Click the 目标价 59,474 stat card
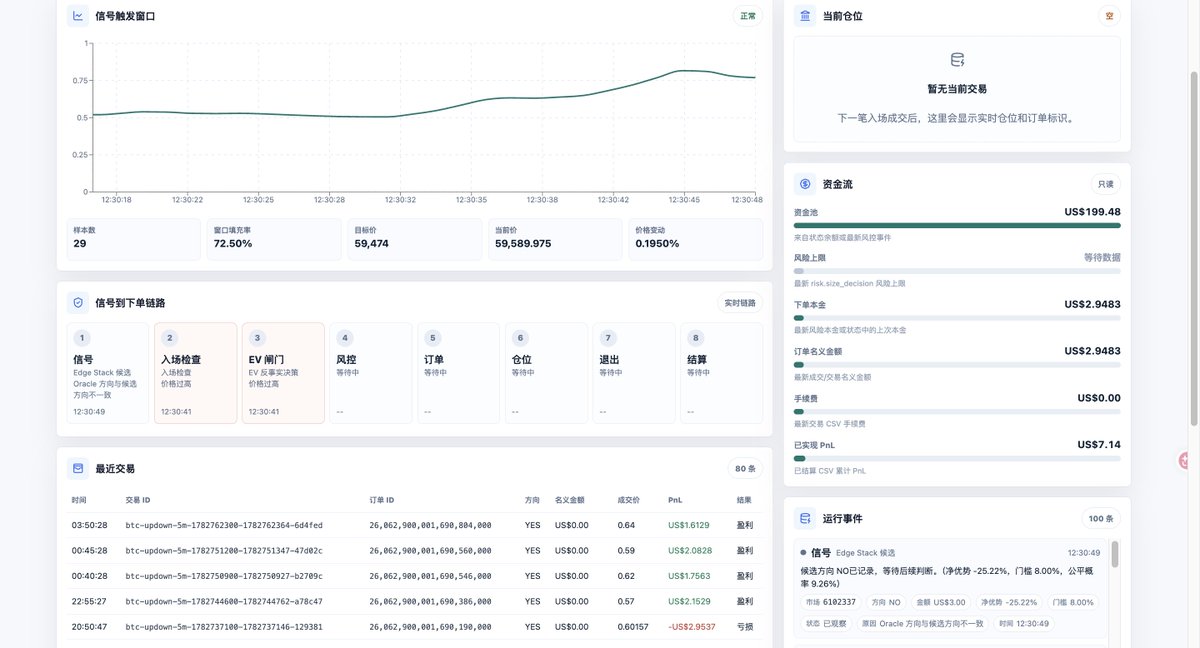Image resolution: width=1200 pixels, height=648 pixels. 415,239
